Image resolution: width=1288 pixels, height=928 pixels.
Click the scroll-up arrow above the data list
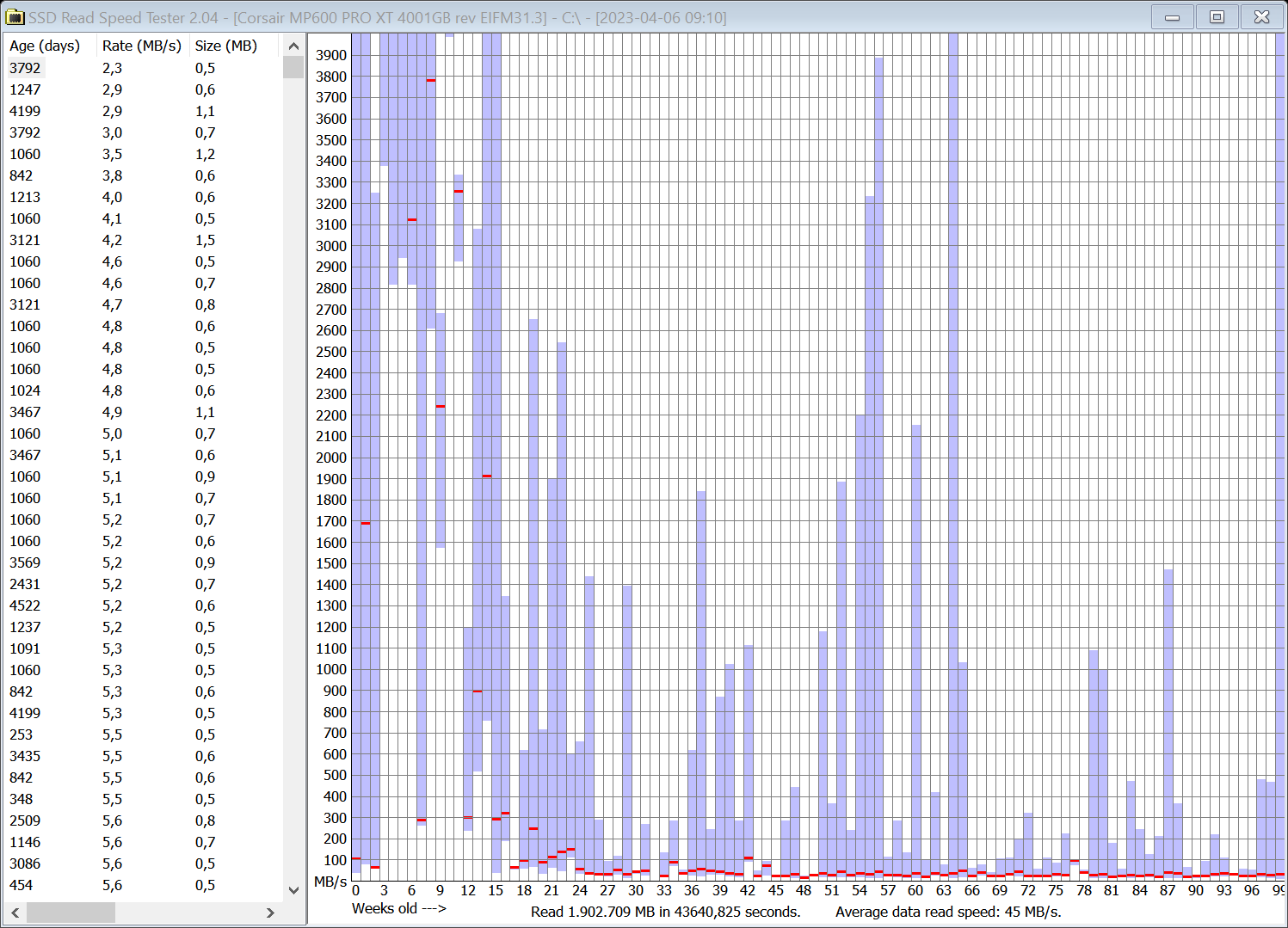pyautogui.click(x=293, y=46)
